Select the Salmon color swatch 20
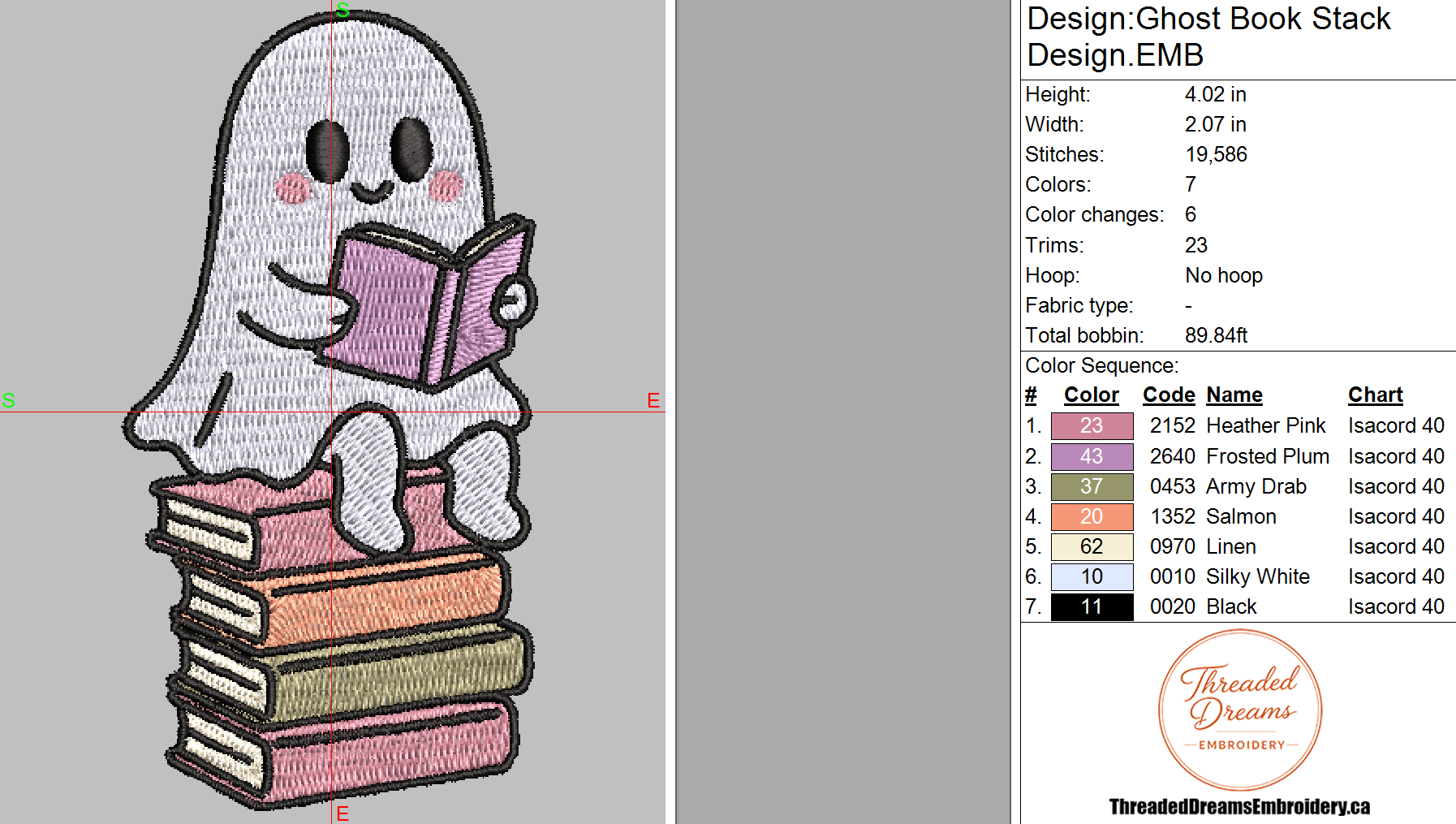Image resolution: width=1456 pixels, height=824 pixels. pyautogui.click(x=1092, y=516)
